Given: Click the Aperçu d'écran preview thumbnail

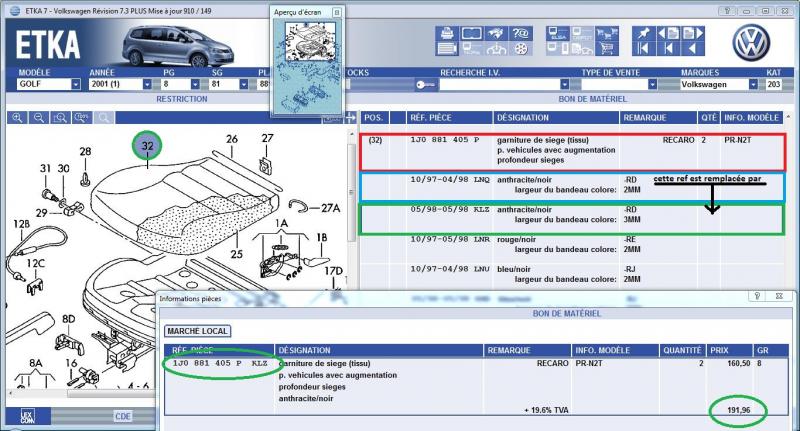Looking at the screenshot, I should (307, 66).
